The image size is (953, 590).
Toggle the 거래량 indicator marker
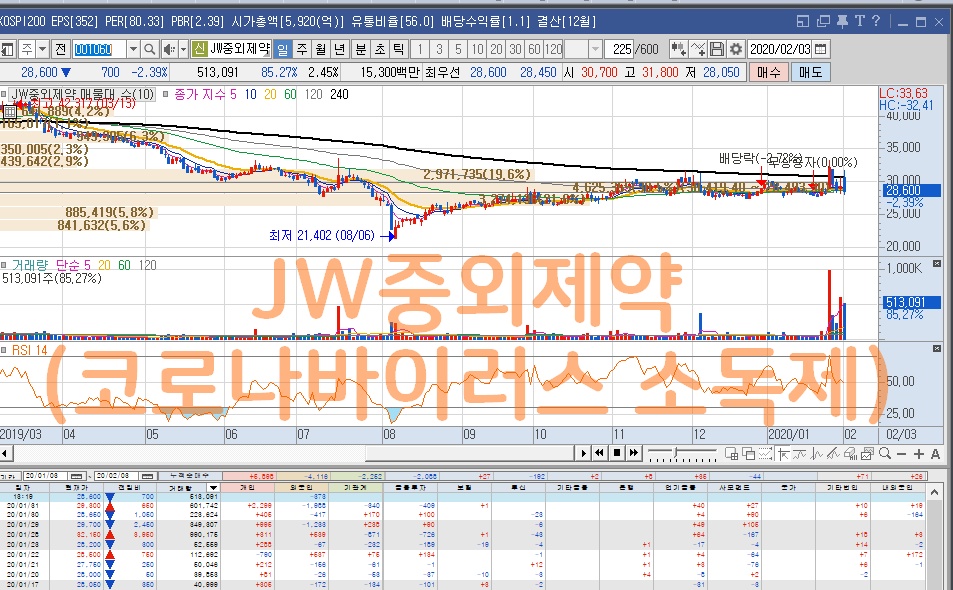click(4, 265)
